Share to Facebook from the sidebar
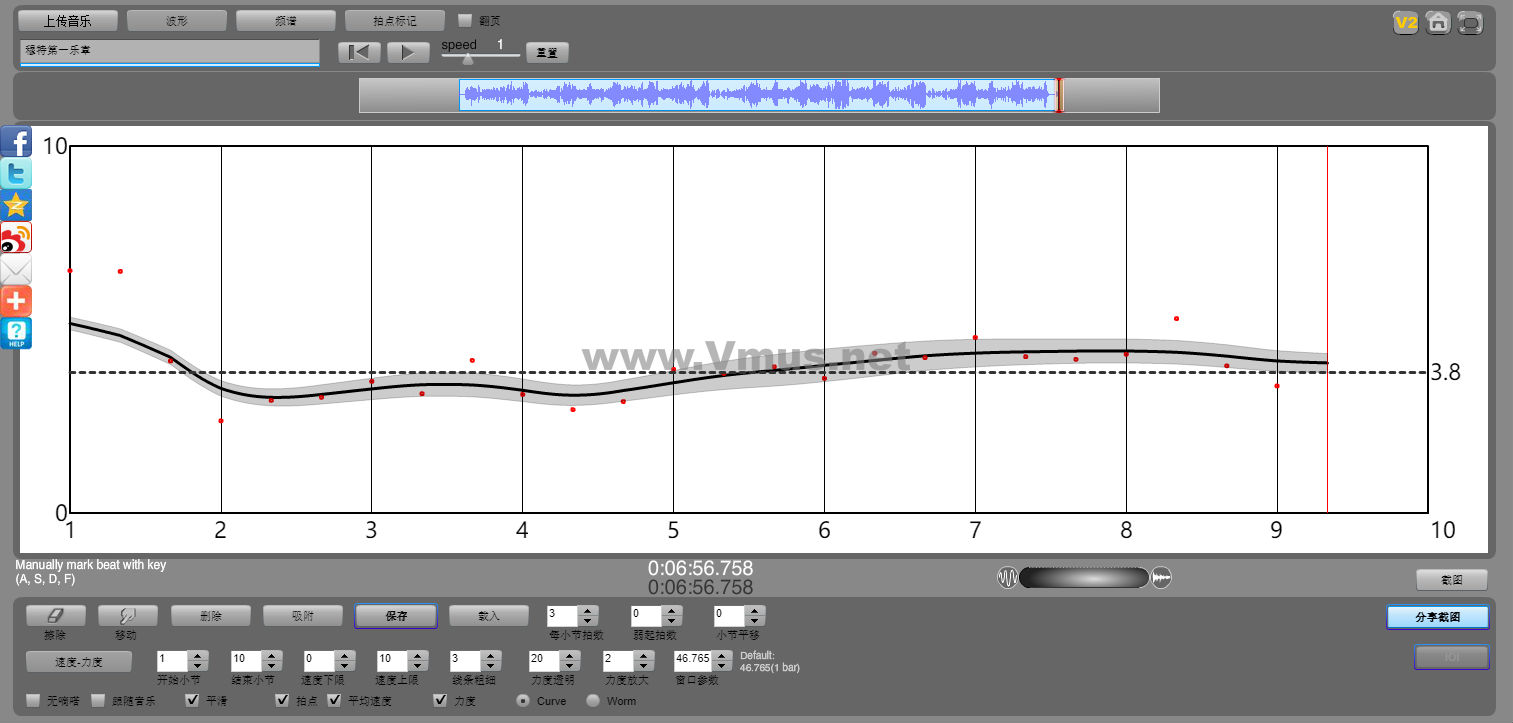The width and height of the screenshot is (1513, 723). click(x=16, y=141)
